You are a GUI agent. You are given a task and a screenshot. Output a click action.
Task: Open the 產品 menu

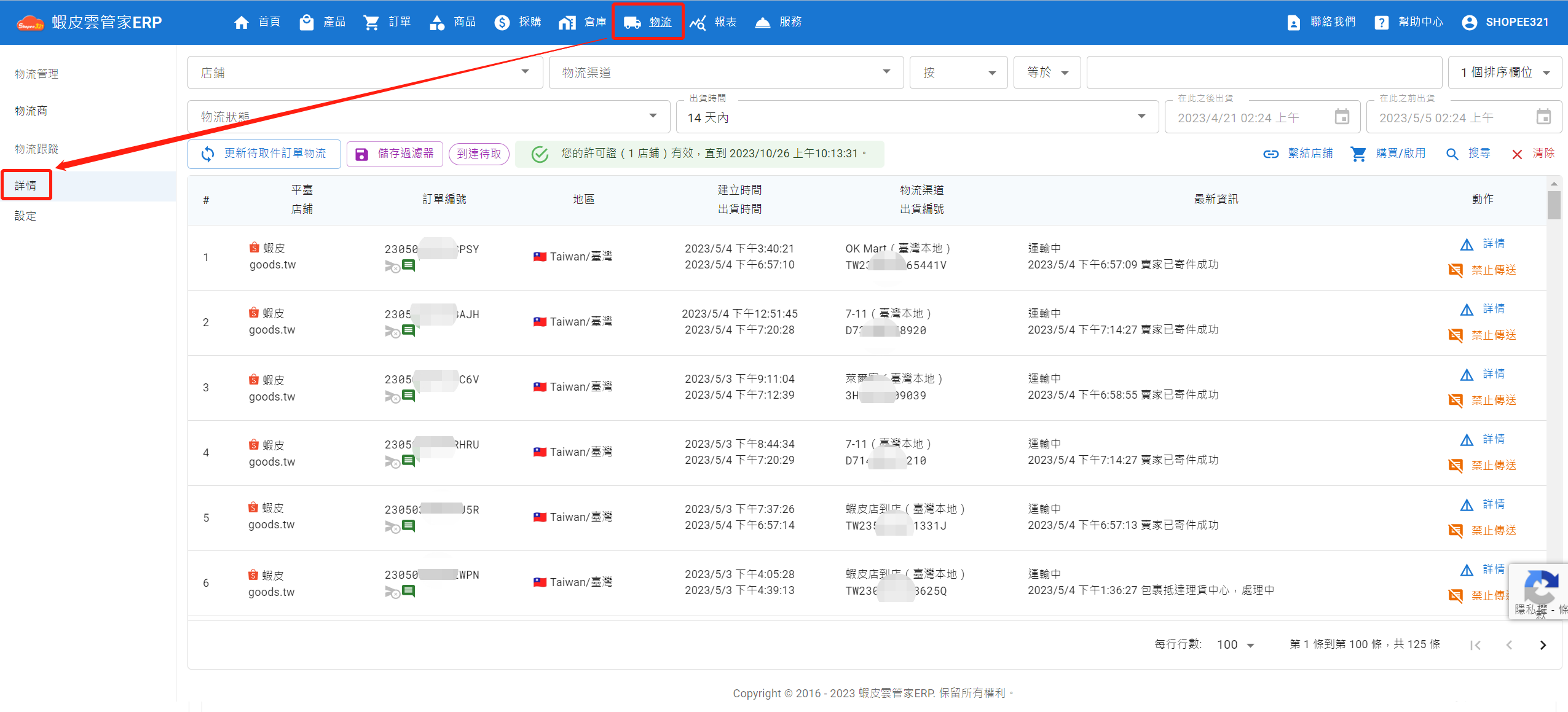(x=322, y=22)
